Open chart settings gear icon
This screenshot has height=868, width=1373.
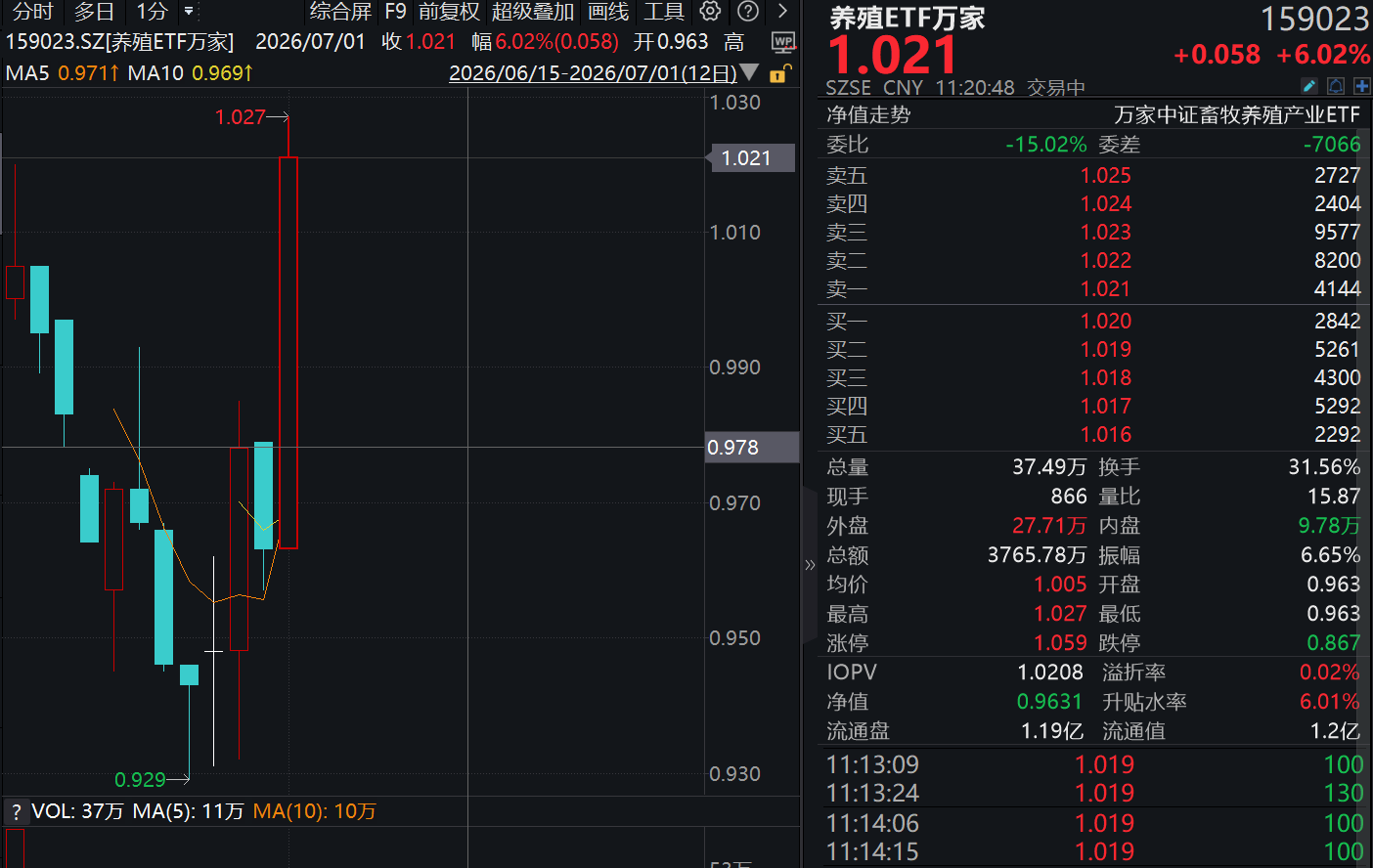click(711, 12)
